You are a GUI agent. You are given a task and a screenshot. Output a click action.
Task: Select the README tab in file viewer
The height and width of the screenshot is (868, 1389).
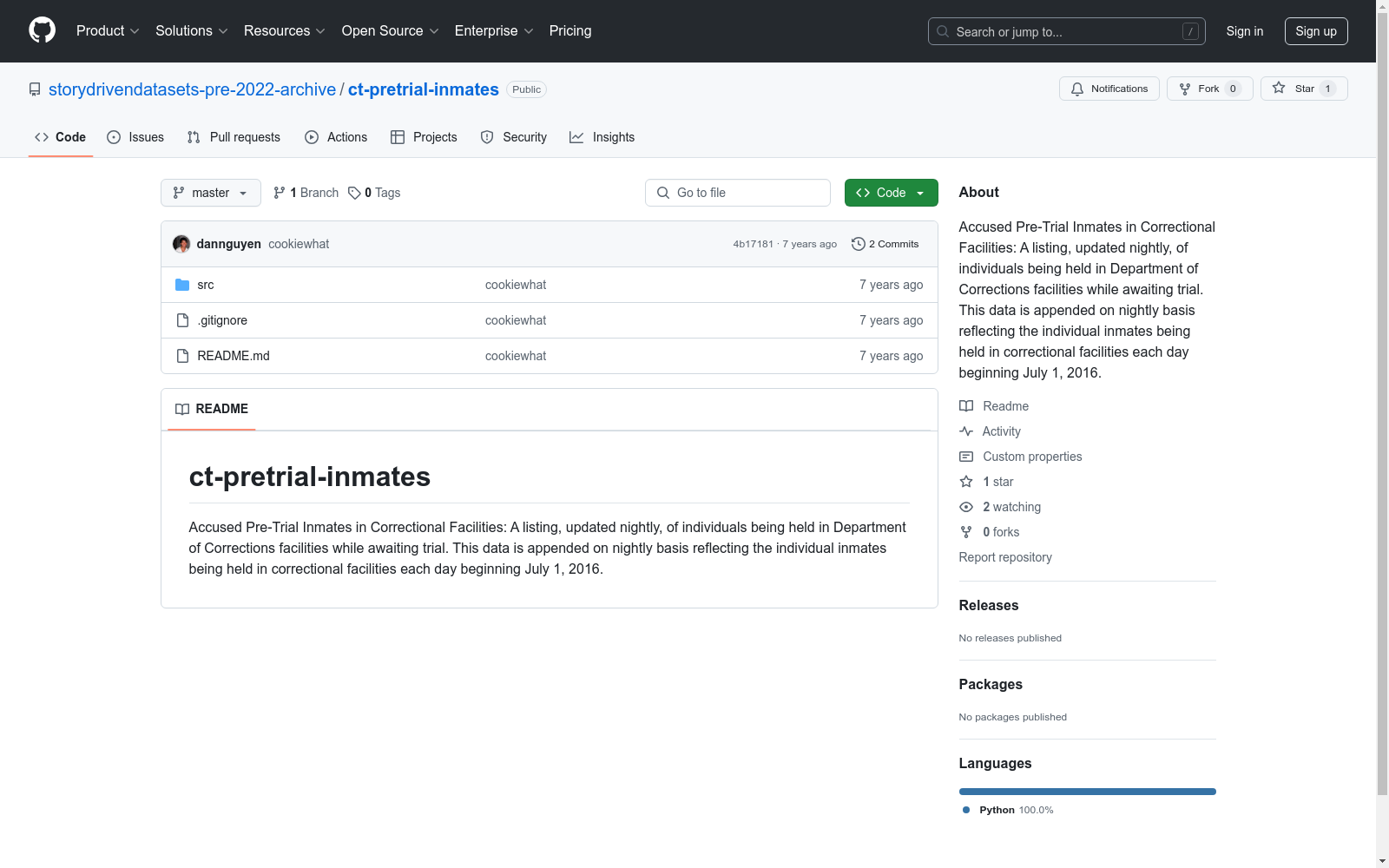coord(212,409)
